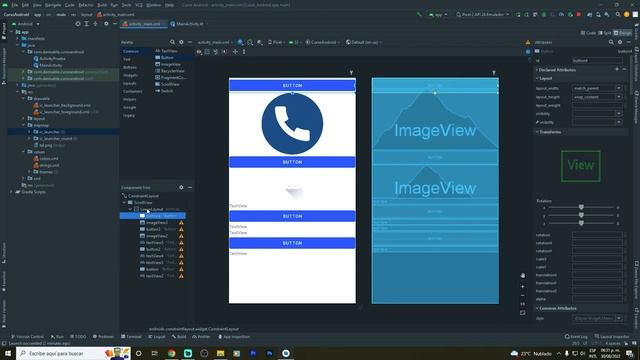This screenshot has width=640, height=360.
Task: Open Attributes panel settings gear
Action: (620, 42)
